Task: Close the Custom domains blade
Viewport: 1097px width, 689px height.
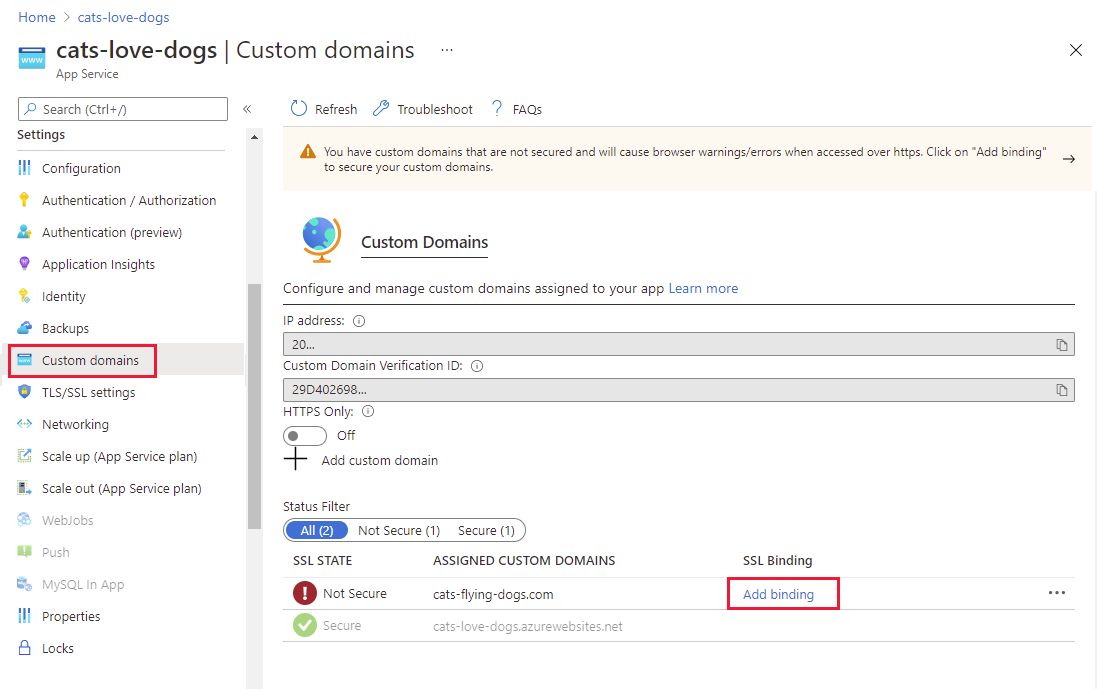Action: pos(1075,50)
